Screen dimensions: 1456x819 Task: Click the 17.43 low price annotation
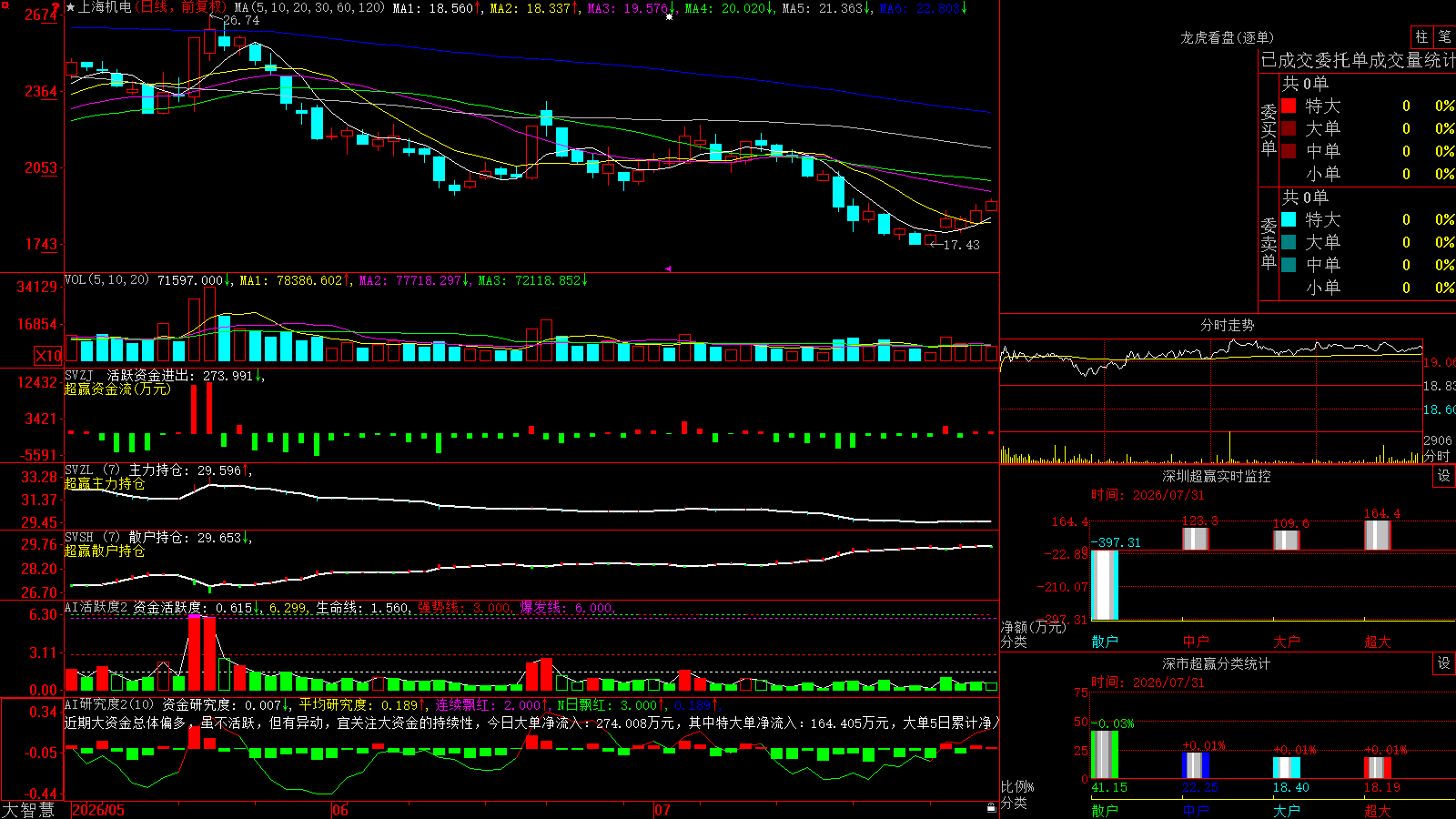962,245
